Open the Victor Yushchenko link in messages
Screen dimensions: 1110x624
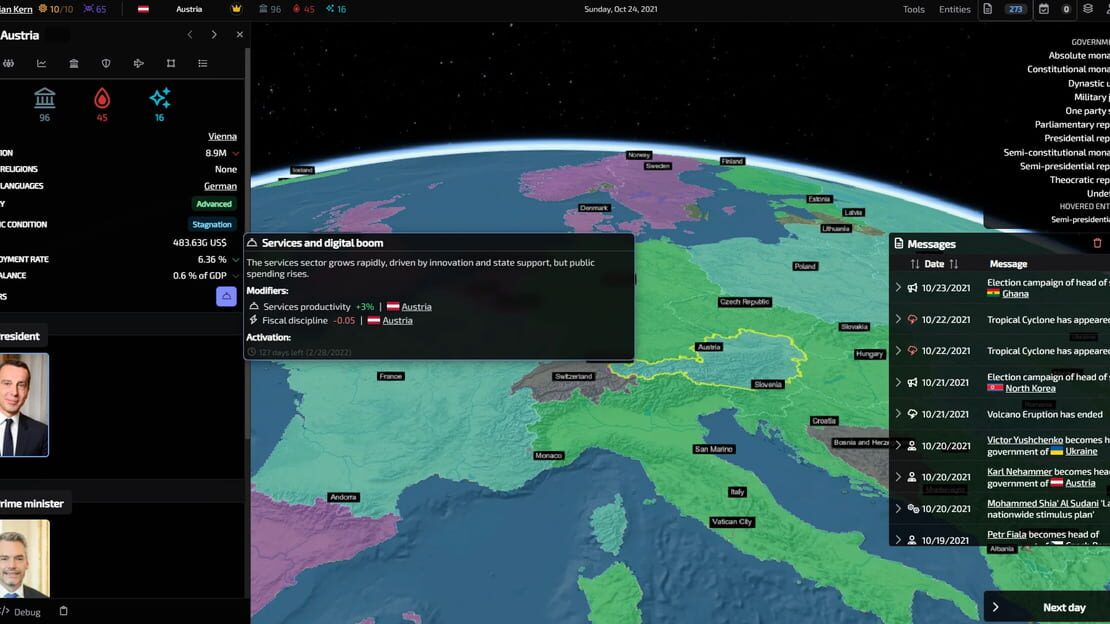click(x=1025, y=440)
